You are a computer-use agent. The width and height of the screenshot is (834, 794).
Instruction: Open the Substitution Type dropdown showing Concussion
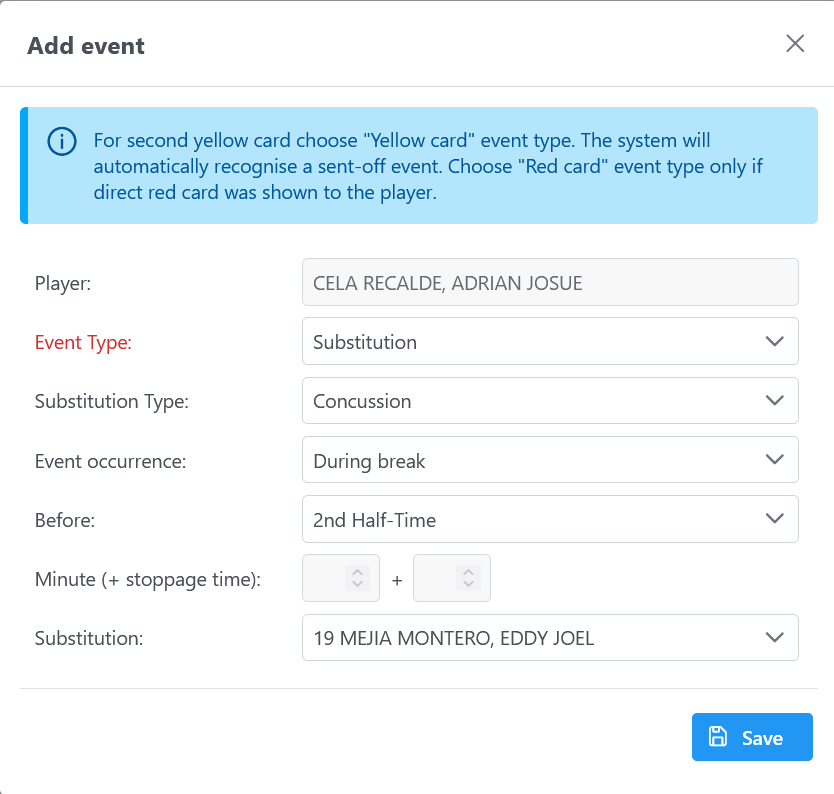pos(549,401)
